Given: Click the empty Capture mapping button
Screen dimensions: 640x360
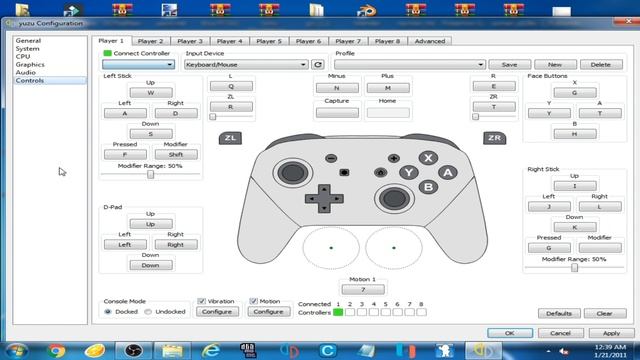Looking at the screenshot, I should pos(337,113).
